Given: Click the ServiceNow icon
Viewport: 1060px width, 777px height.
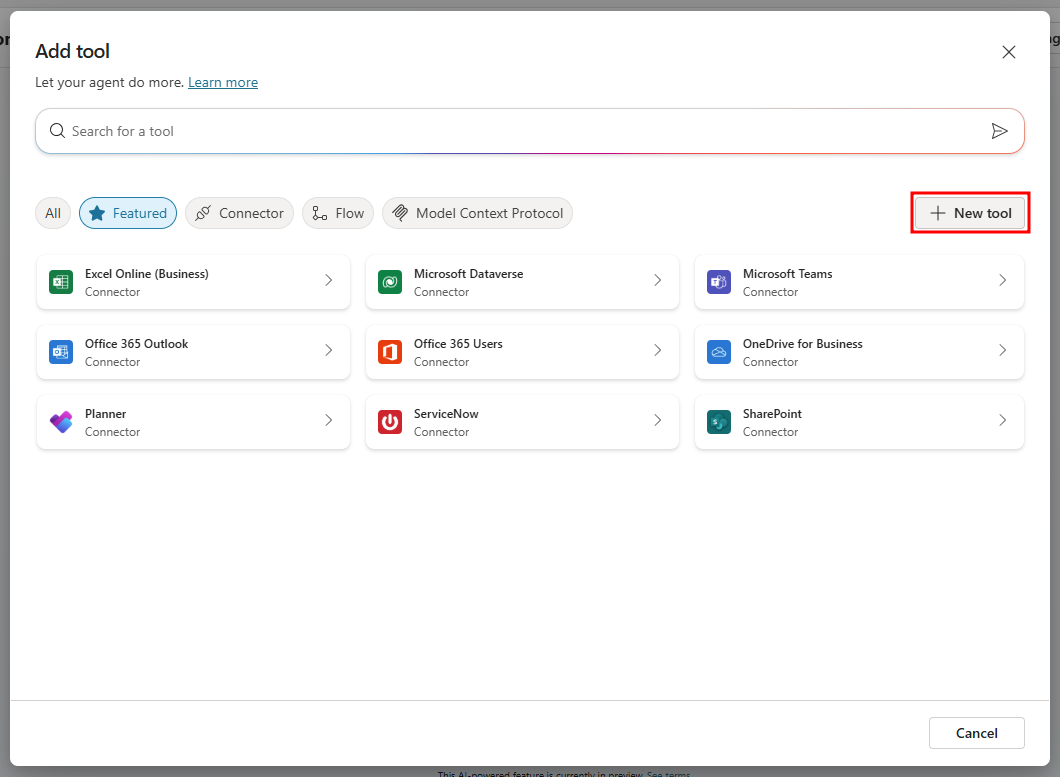Looking at the screenshot, I should [x=390, y=422].
